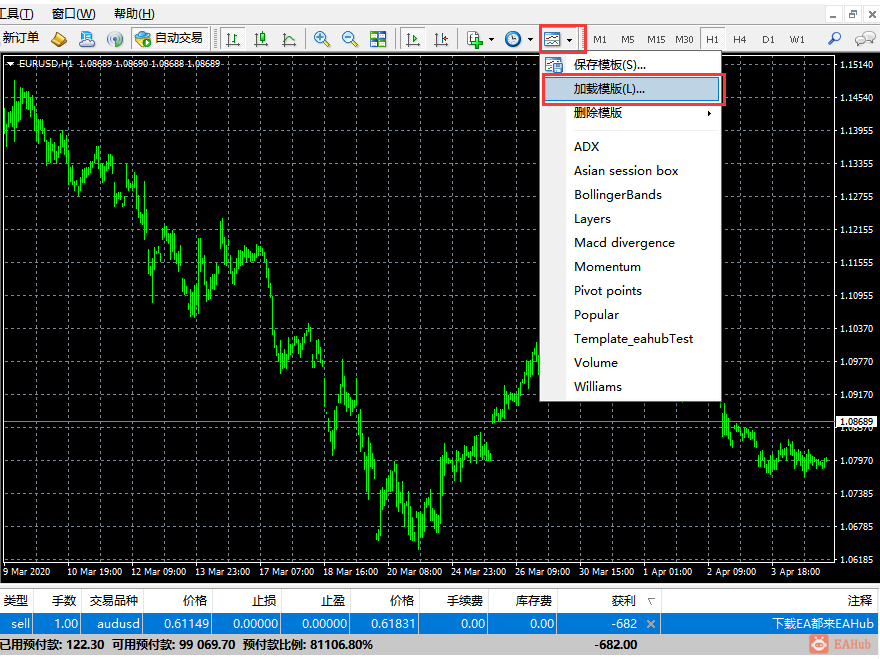Expand the indicators dropdown arrow

coord(492,39)
